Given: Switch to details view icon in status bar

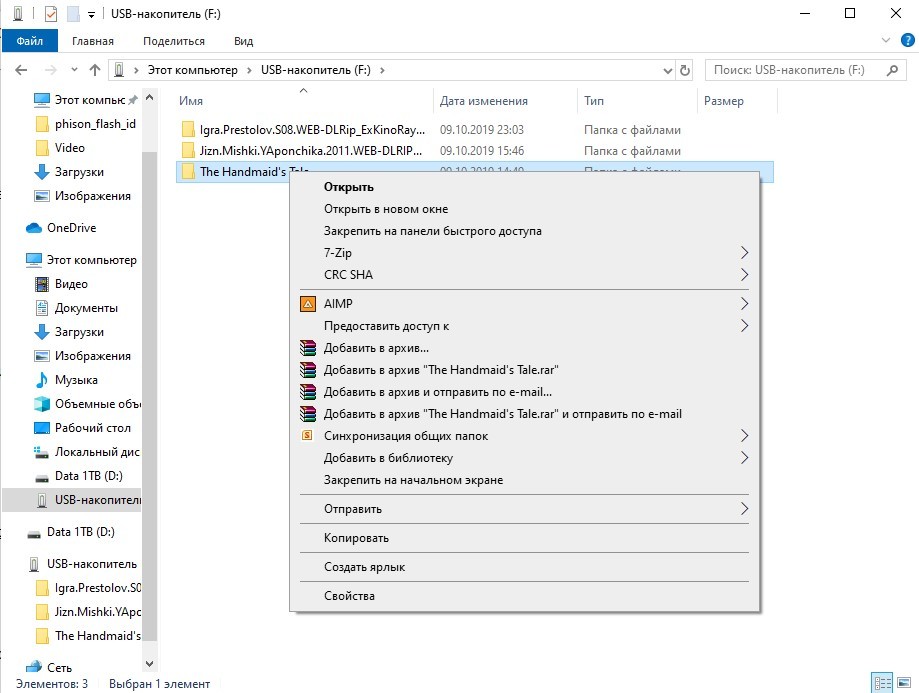Looking at the screenshot, I should pyautogui.click(x=882, y=683).
